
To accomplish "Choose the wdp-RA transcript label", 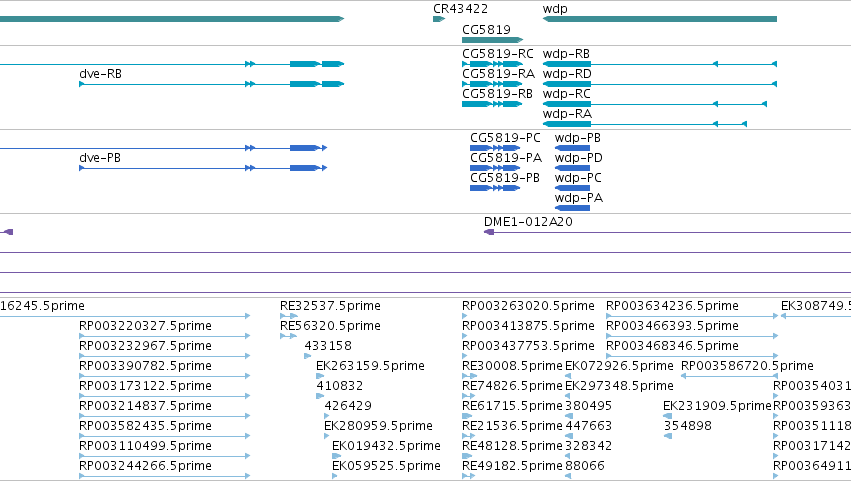I will tap(567, 114).
